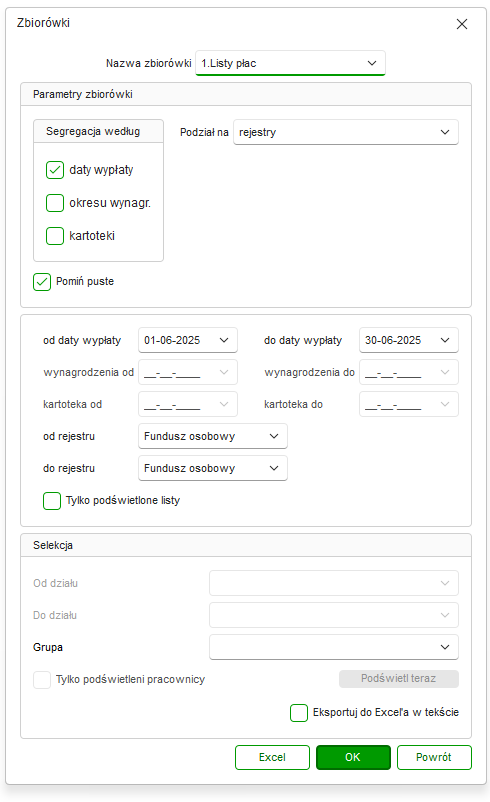Image resolution: width=490 pixels, height=802 pixels.
Task: Click the kartoteka od date field
Action: [188, 404]
